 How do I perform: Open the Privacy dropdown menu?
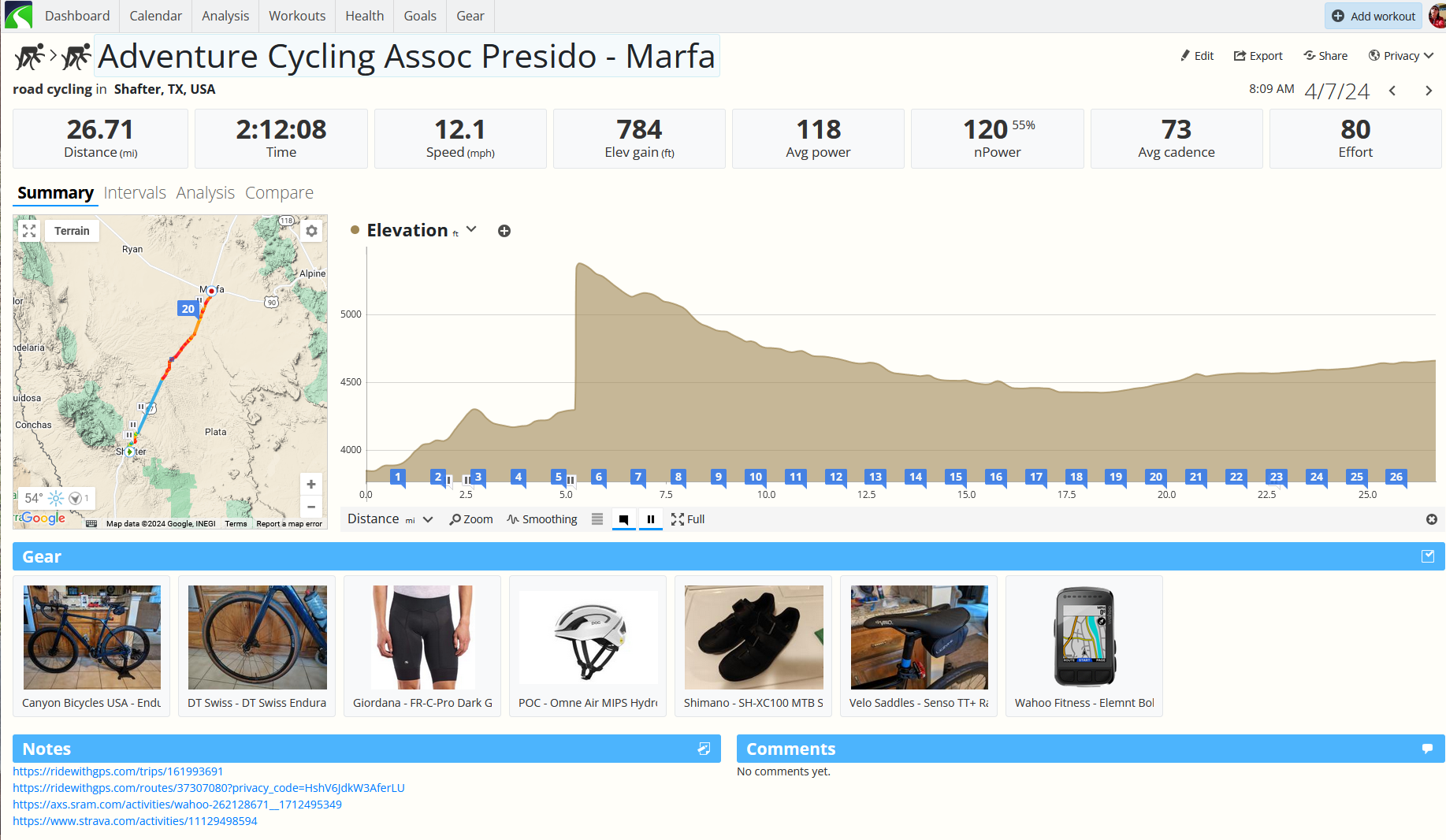(1401, 56)
